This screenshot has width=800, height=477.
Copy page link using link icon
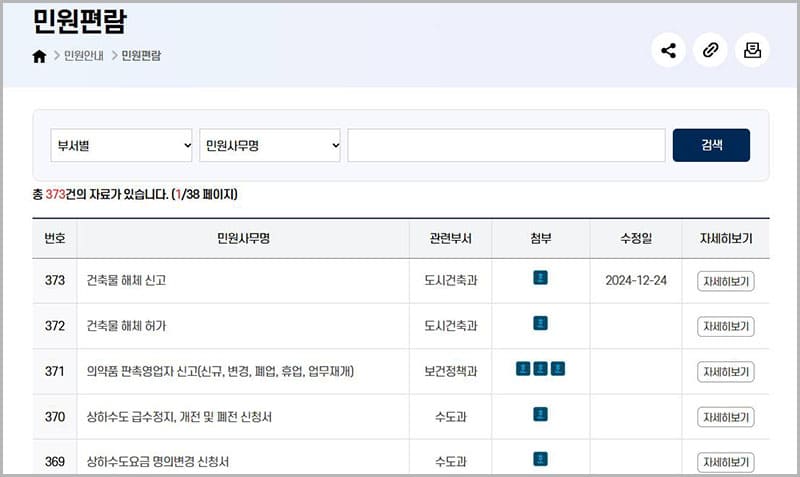point(710,50)
